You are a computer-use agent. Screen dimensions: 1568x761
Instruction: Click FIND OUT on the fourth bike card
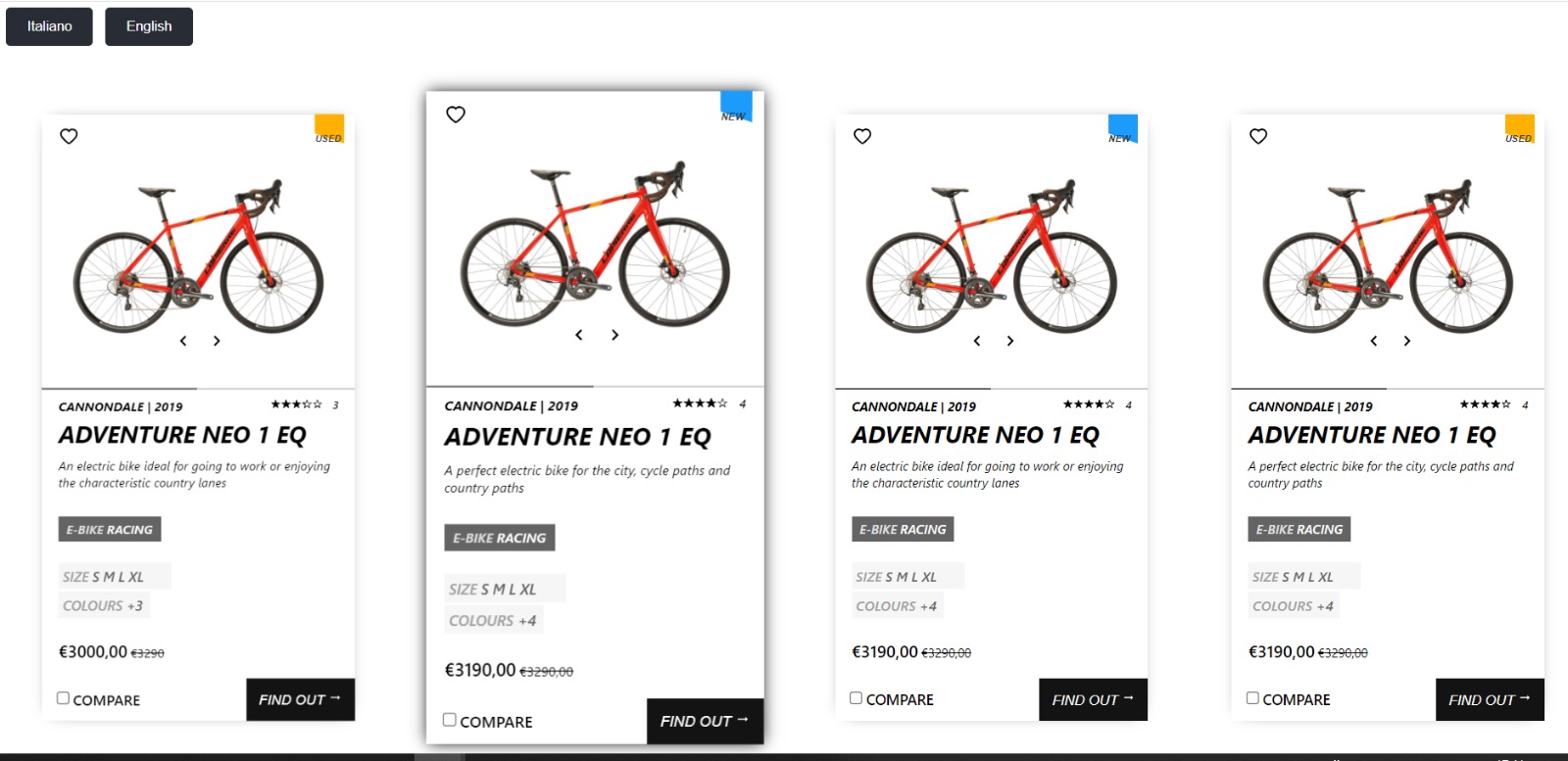1489,699
